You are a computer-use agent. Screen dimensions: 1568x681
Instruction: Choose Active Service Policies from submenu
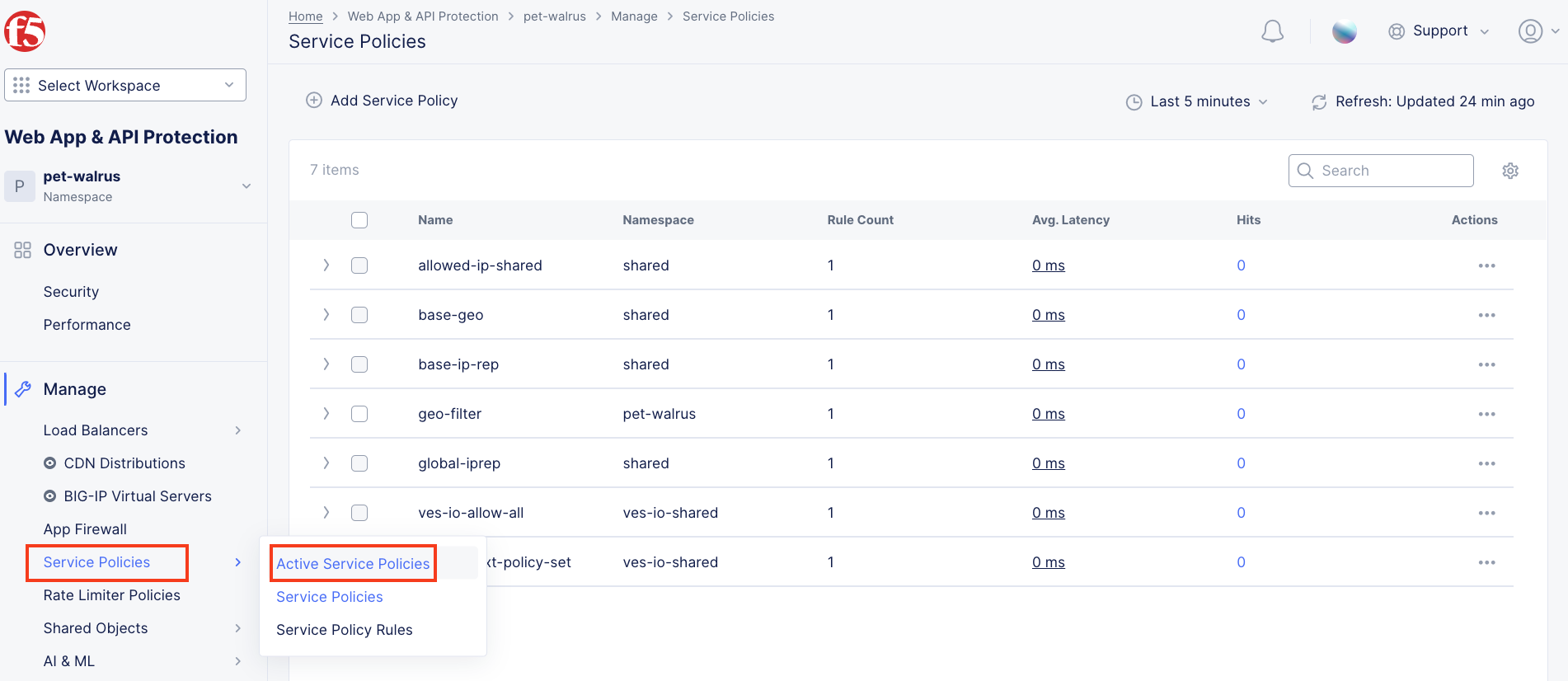(353, 564)
